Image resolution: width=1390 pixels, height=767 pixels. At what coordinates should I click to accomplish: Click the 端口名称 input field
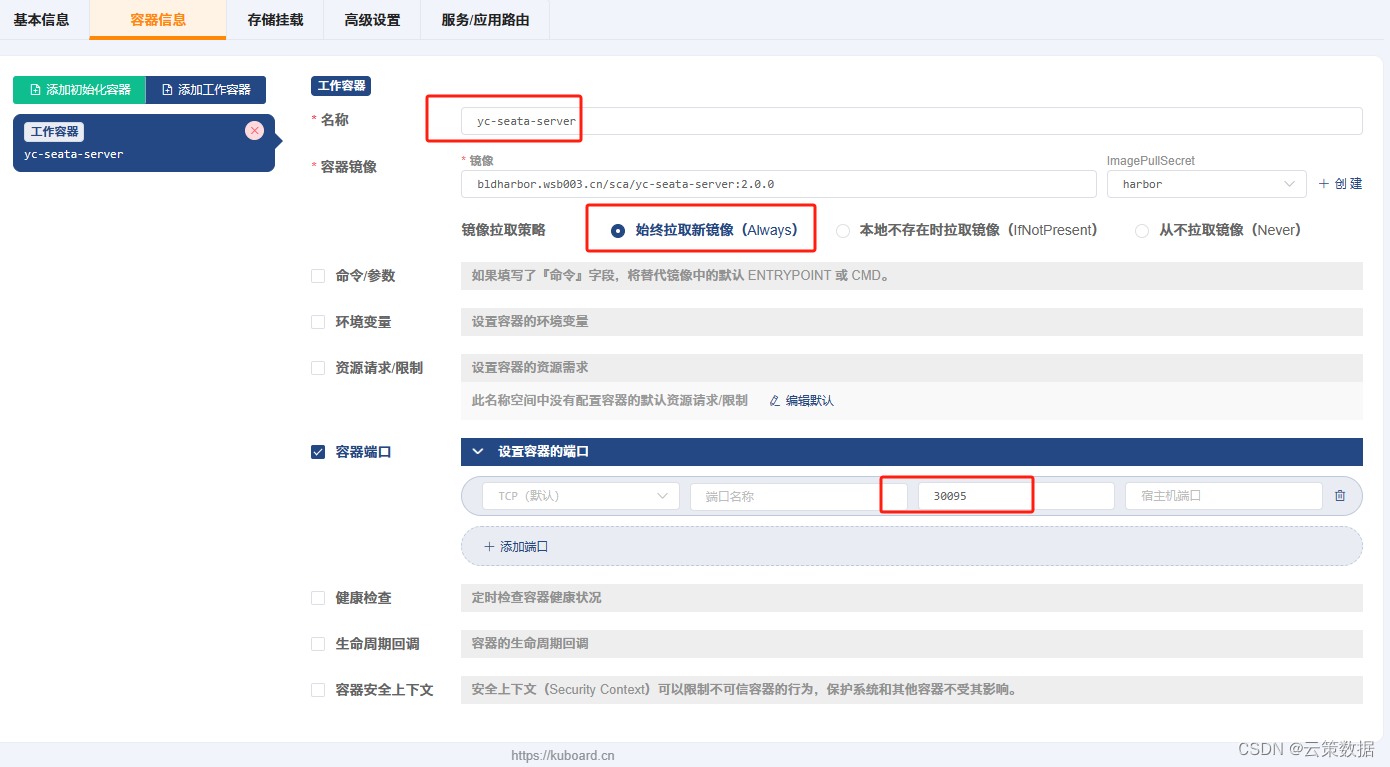click(799, 496)
